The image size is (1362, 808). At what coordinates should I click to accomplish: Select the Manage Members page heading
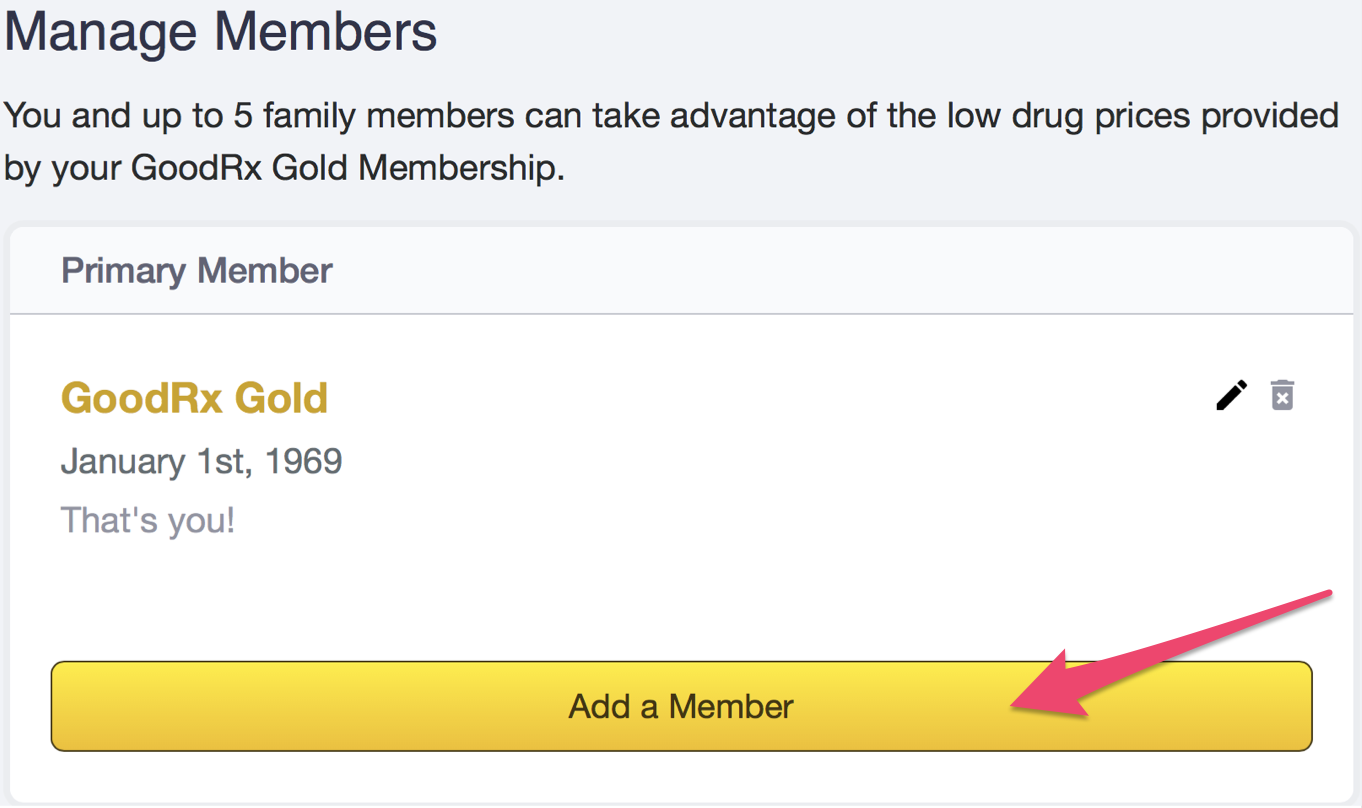pos(221,31)
